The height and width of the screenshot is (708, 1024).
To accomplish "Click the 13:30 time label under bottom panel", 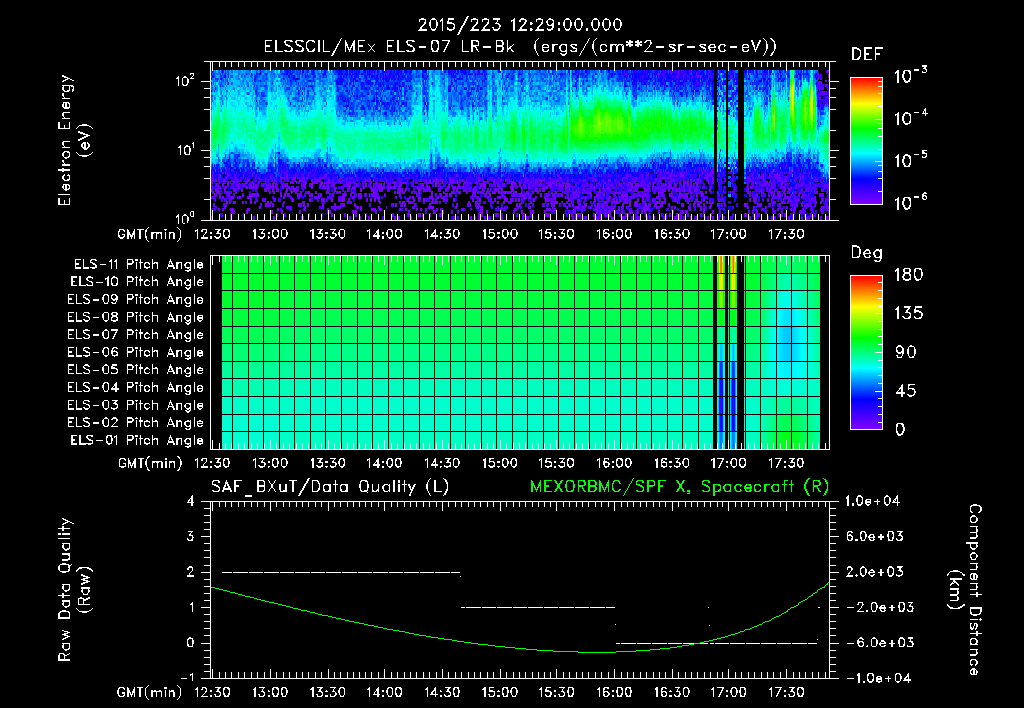I will coord(327,692).
